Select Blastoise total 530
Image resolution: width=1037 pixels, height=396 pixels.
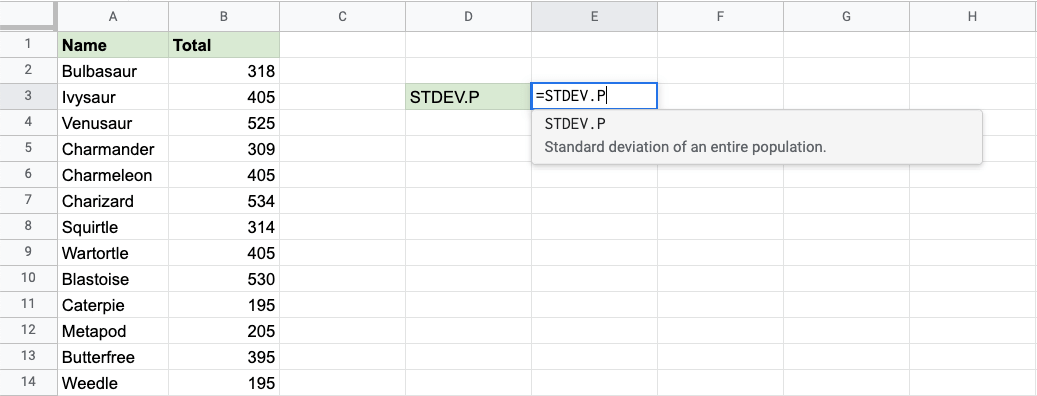(224, 279)
